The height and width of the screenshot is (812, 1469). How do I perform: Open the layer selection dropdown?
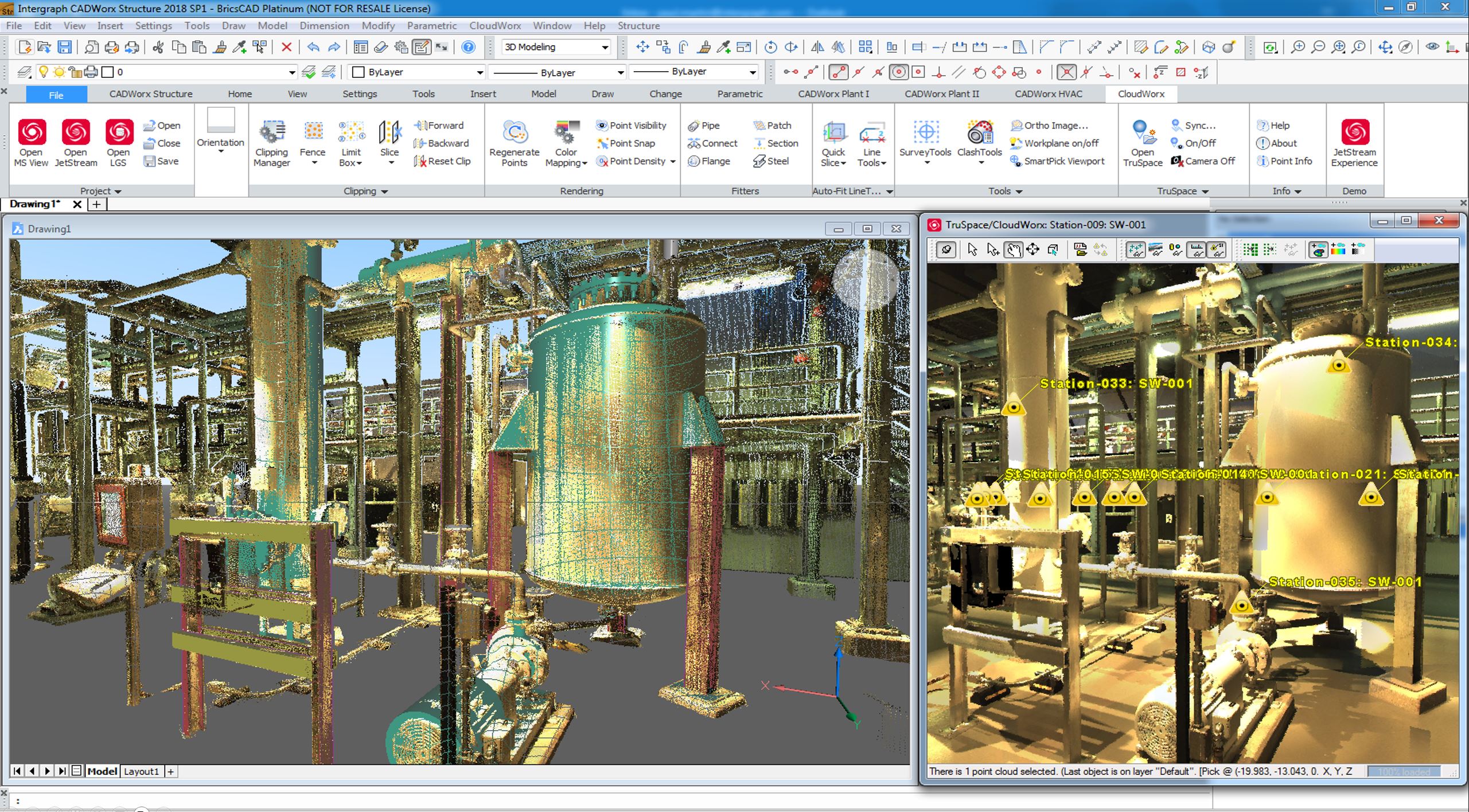pos(291,72)
